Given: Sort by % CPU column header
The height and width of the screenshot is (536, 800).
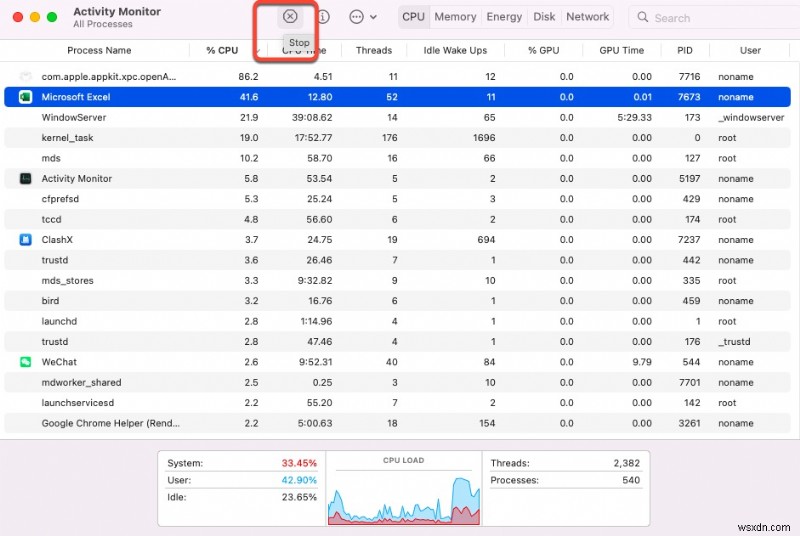Looking at the screenshot, I should pyautogui.click(x=222, y=50).
